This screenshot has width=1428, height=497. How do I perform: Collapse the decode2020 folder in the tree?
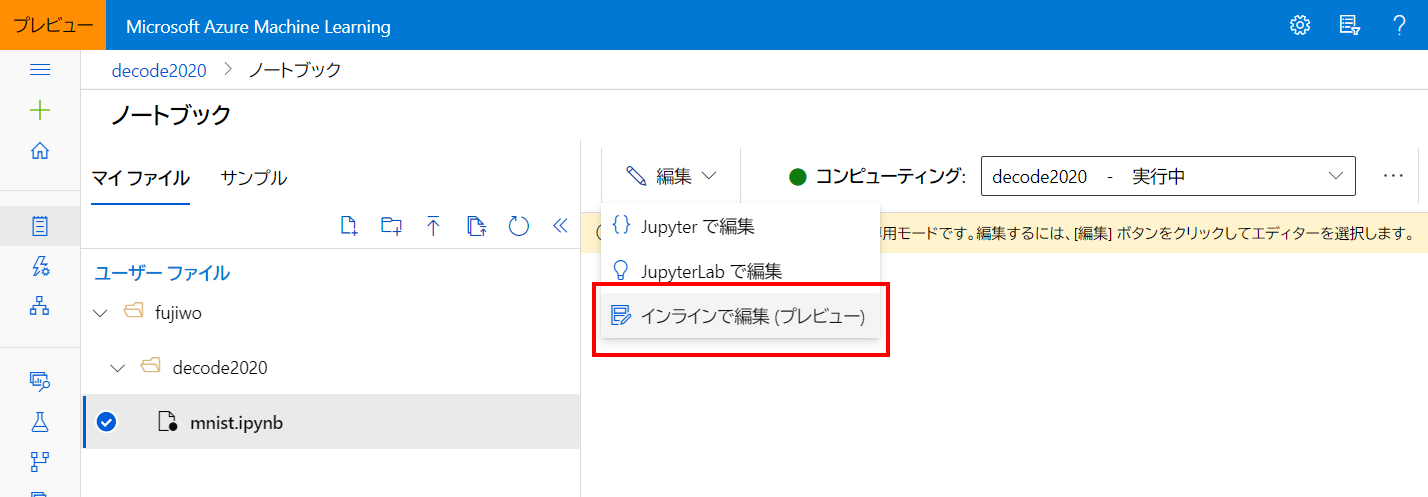[118, 368]
